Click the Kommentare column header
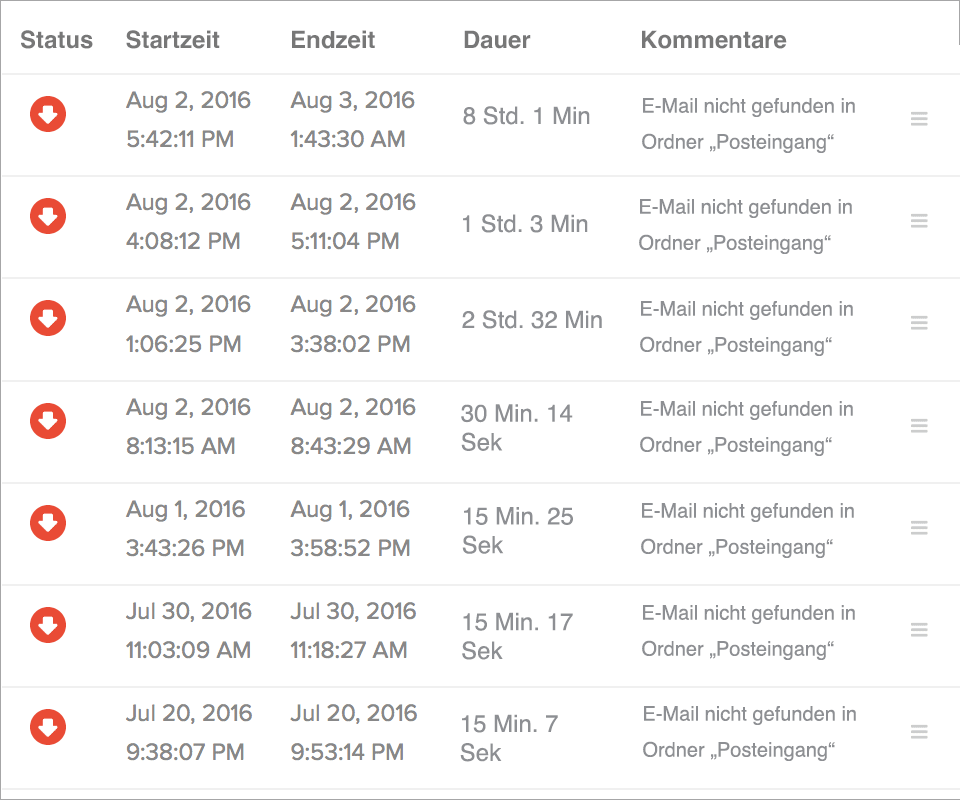960x800 pixels. click(x=713, y=40)
